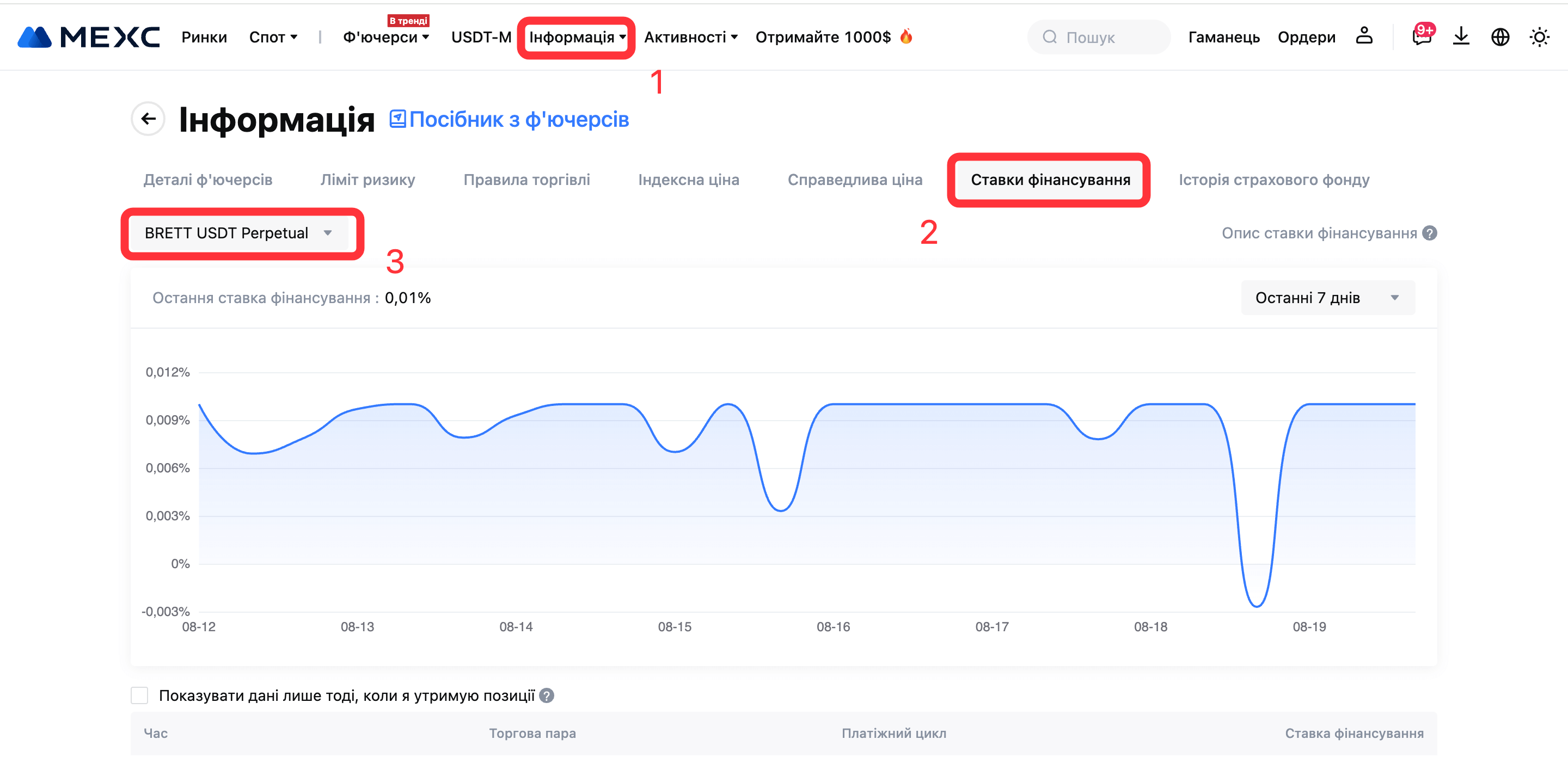
Task: Click the help icon beside Опис ставки фінансування
Action: pyautogui.click(x=1430, y=233)
